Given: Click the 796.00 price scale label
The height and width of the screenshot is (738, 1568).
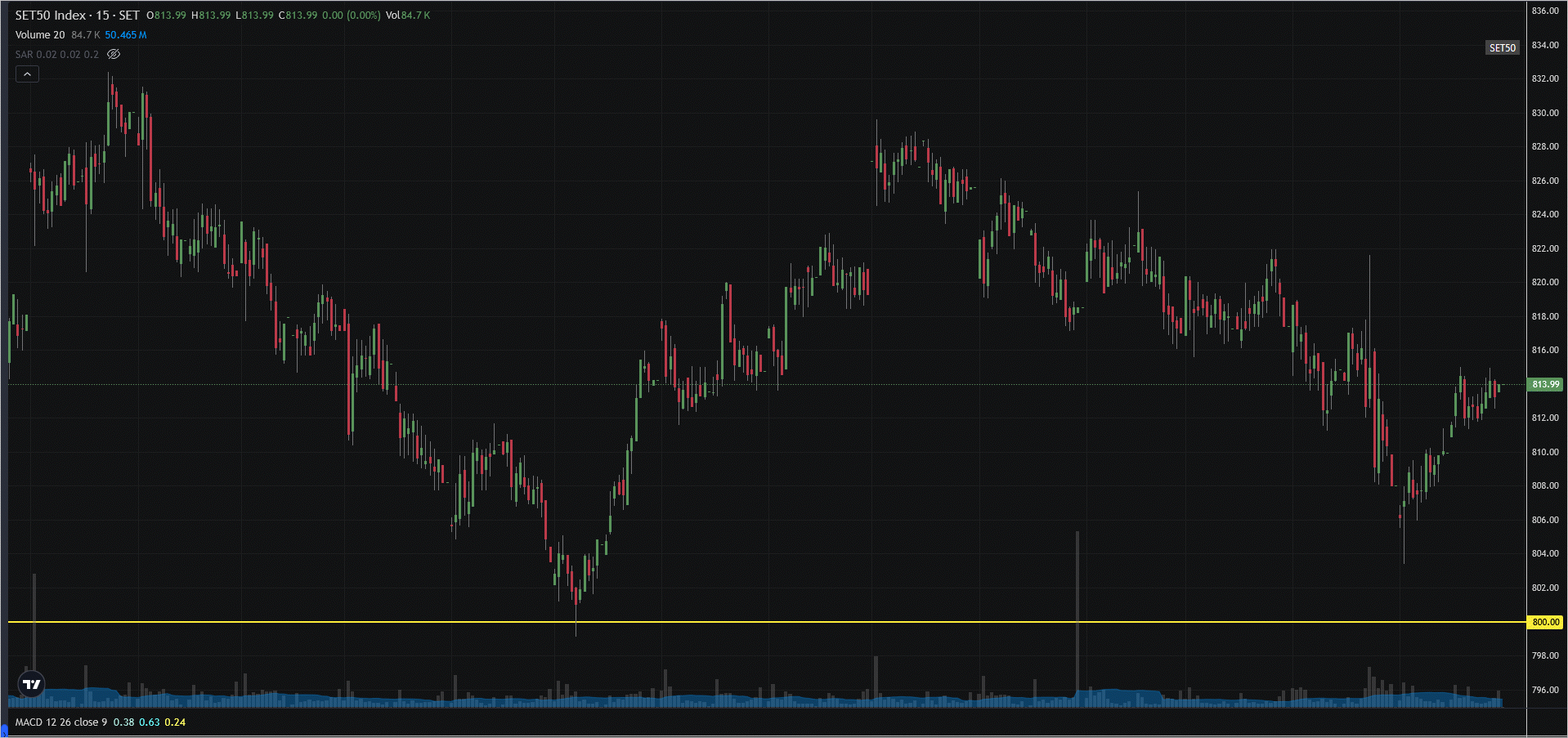Looking at the screenshot, I should 1545,690.
